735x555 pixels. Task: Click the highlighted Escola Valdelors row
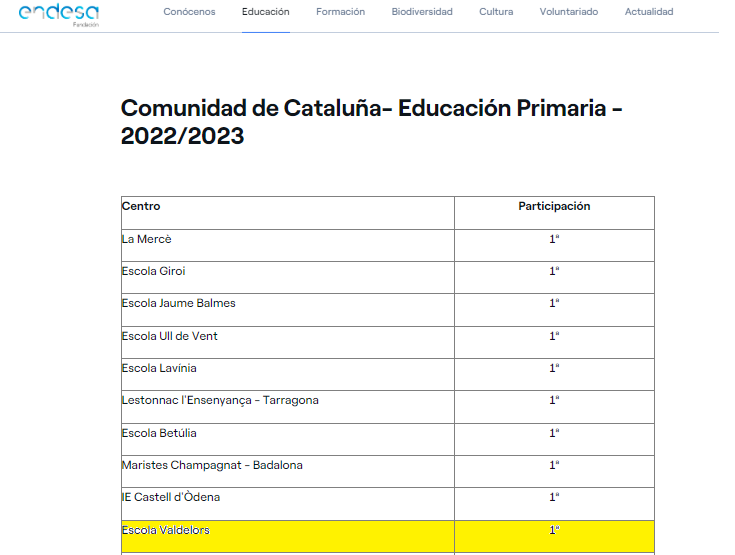(165, 530)
